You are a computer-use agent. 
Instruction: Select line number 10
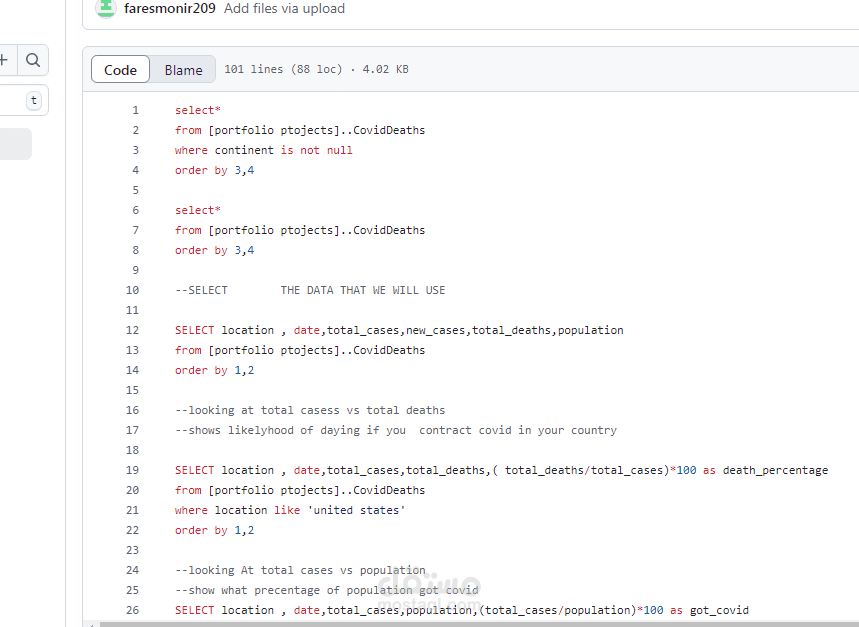point(133,290)
